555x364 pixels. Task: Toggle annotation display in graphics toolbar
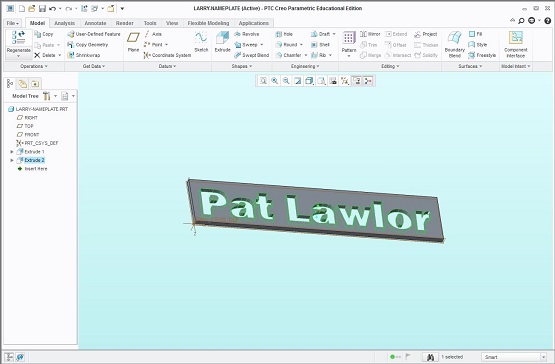(x=356, y=81)
